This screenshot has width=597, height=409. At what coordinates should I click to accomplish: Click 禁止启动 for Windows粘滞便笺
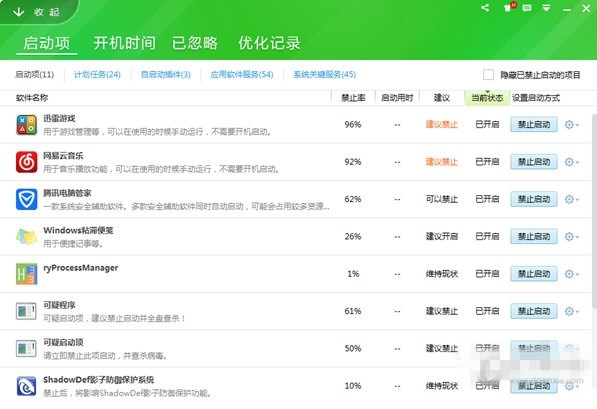click(534, 236)
